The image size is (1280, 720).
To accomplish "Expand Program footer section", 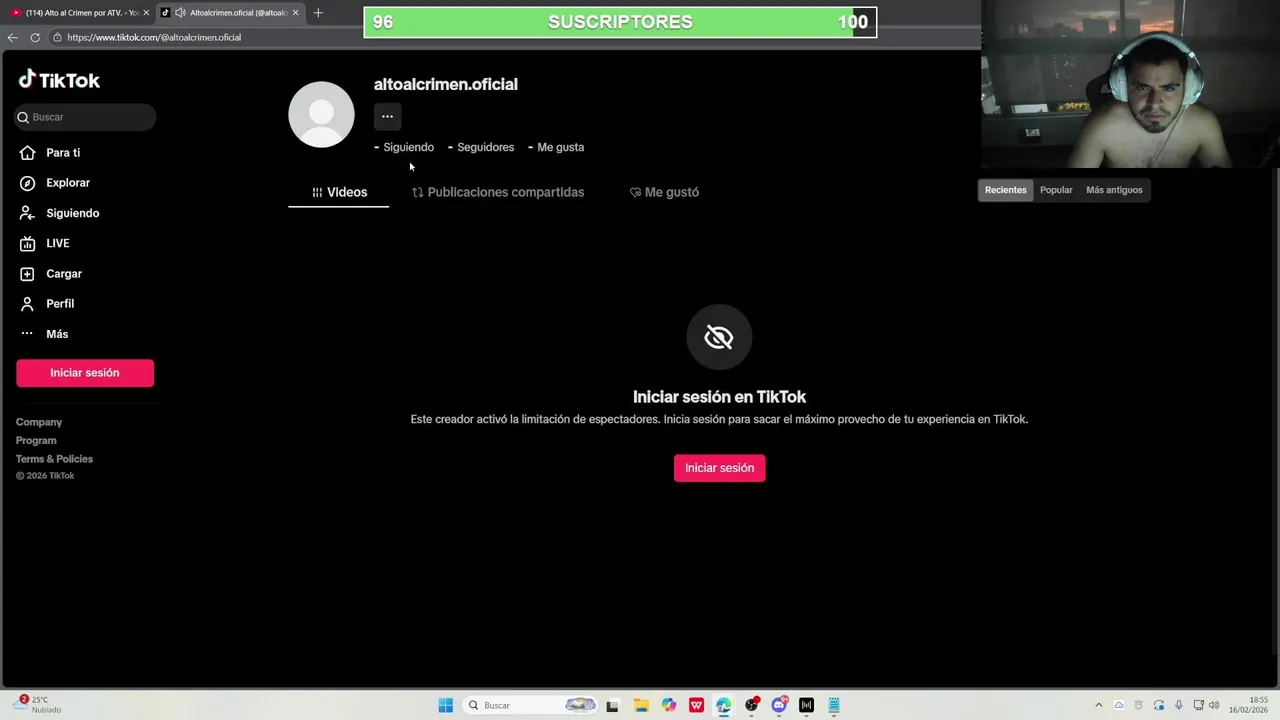I will click(x=36, y=440).
